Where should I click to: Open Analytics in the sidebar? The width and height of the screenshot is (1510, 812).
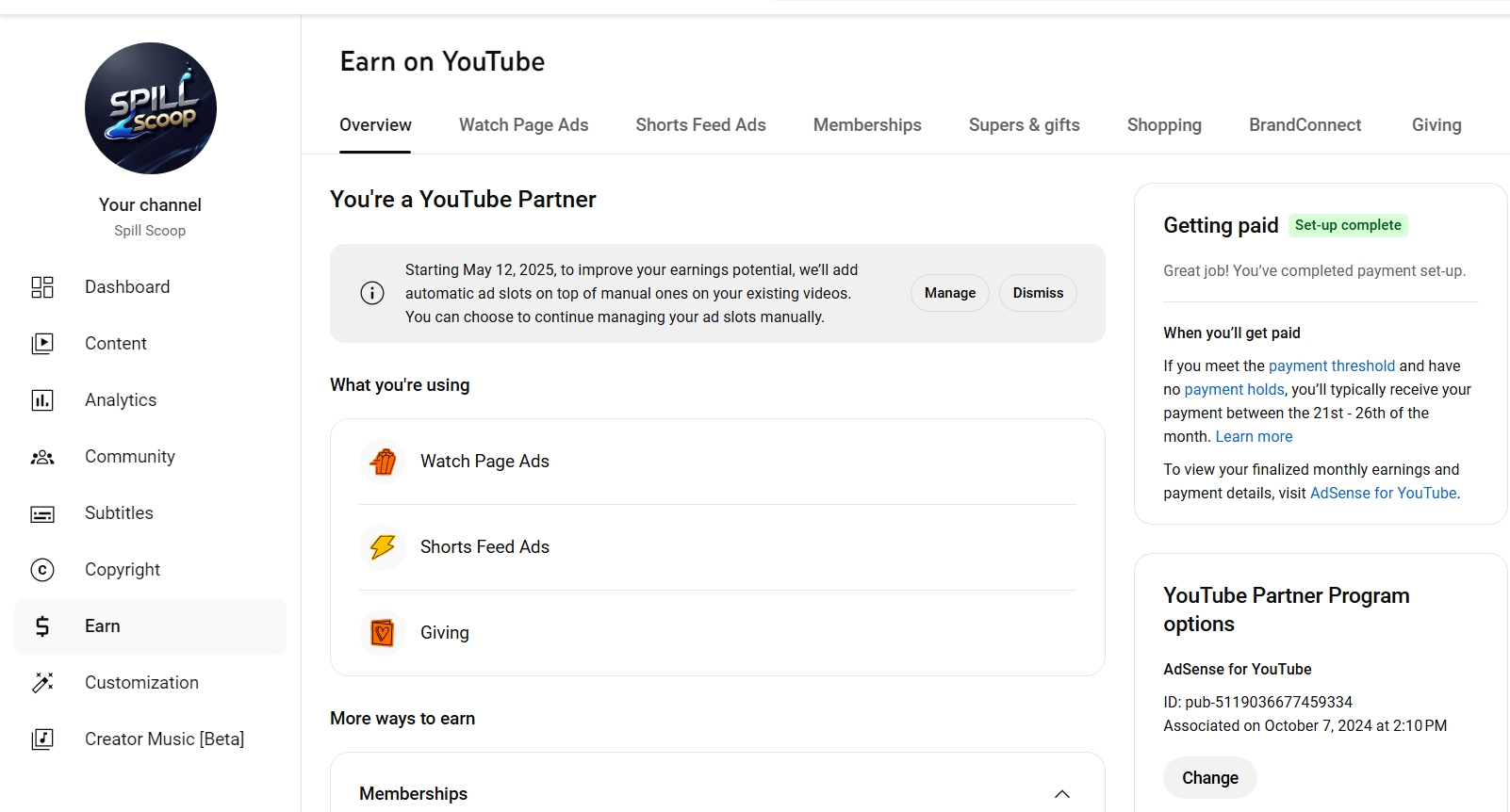click(150, 400)
